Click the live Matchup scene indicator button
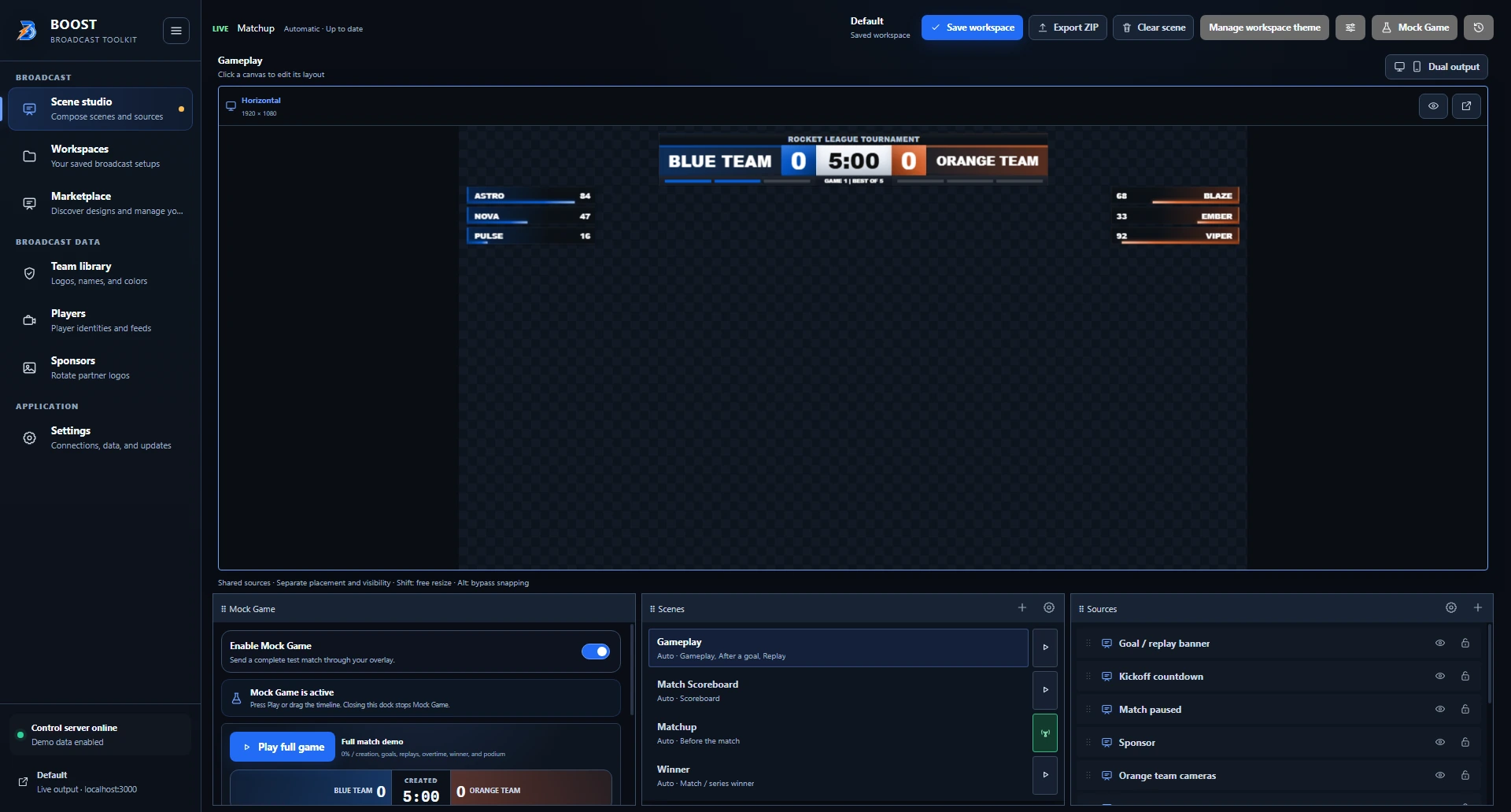Screen dimensions: 1511x812 (1045, 733)
